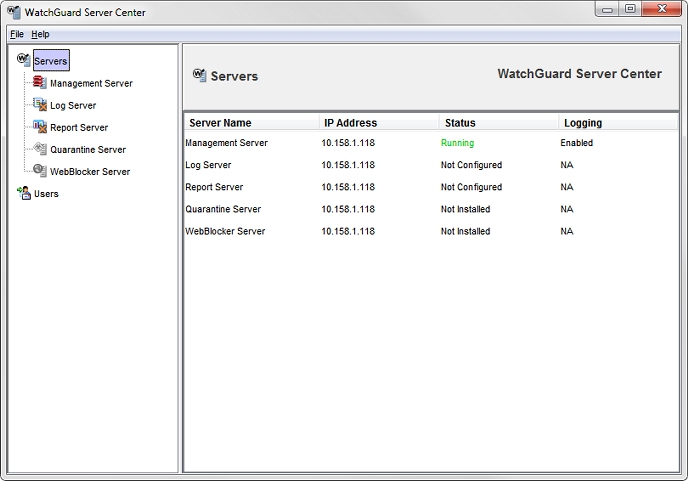Open the Help menu

40,34
